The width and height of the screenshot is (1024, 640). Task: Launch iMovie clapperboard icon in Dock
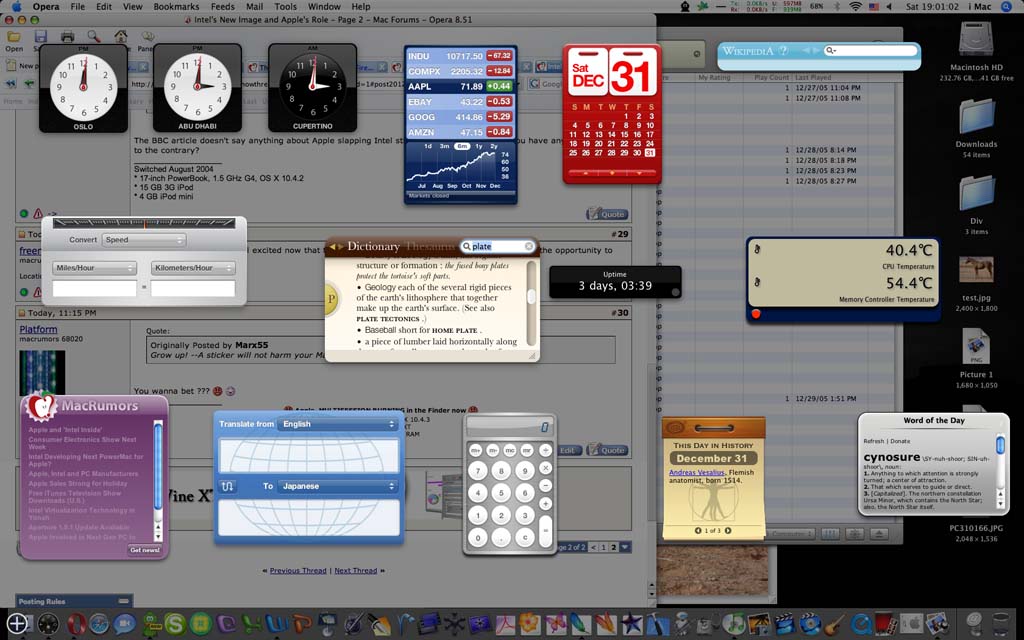pyautogui.click(x=784, y=624)
